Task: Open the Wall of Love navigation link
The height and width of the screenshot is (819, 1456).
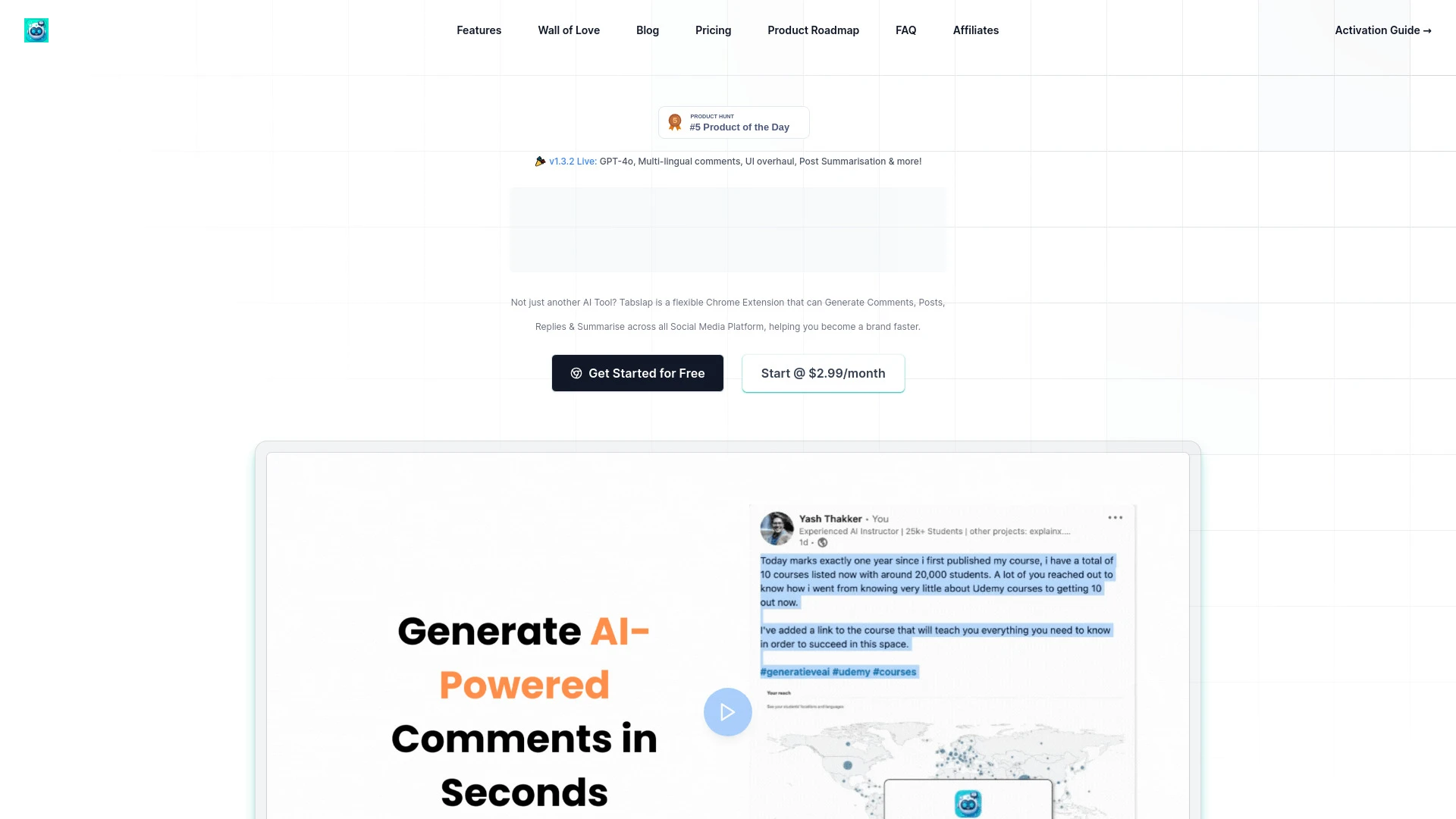Action: pos(569,30)
